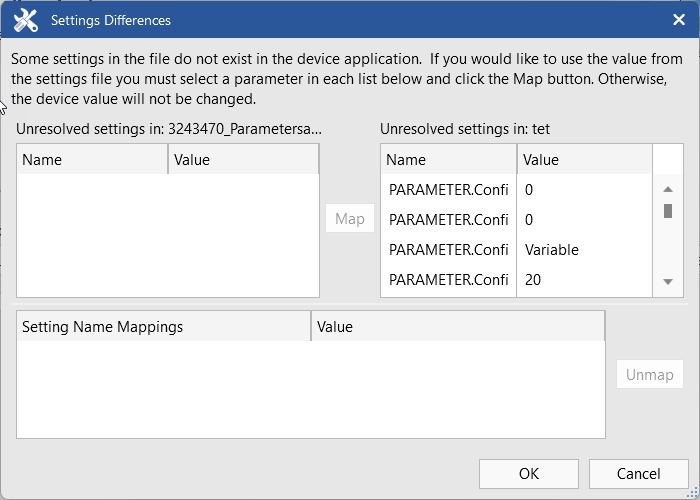The image size is (700, 500).
Task: Select PARAMETER.Confi row with value Variable
Action: point(449,250)
